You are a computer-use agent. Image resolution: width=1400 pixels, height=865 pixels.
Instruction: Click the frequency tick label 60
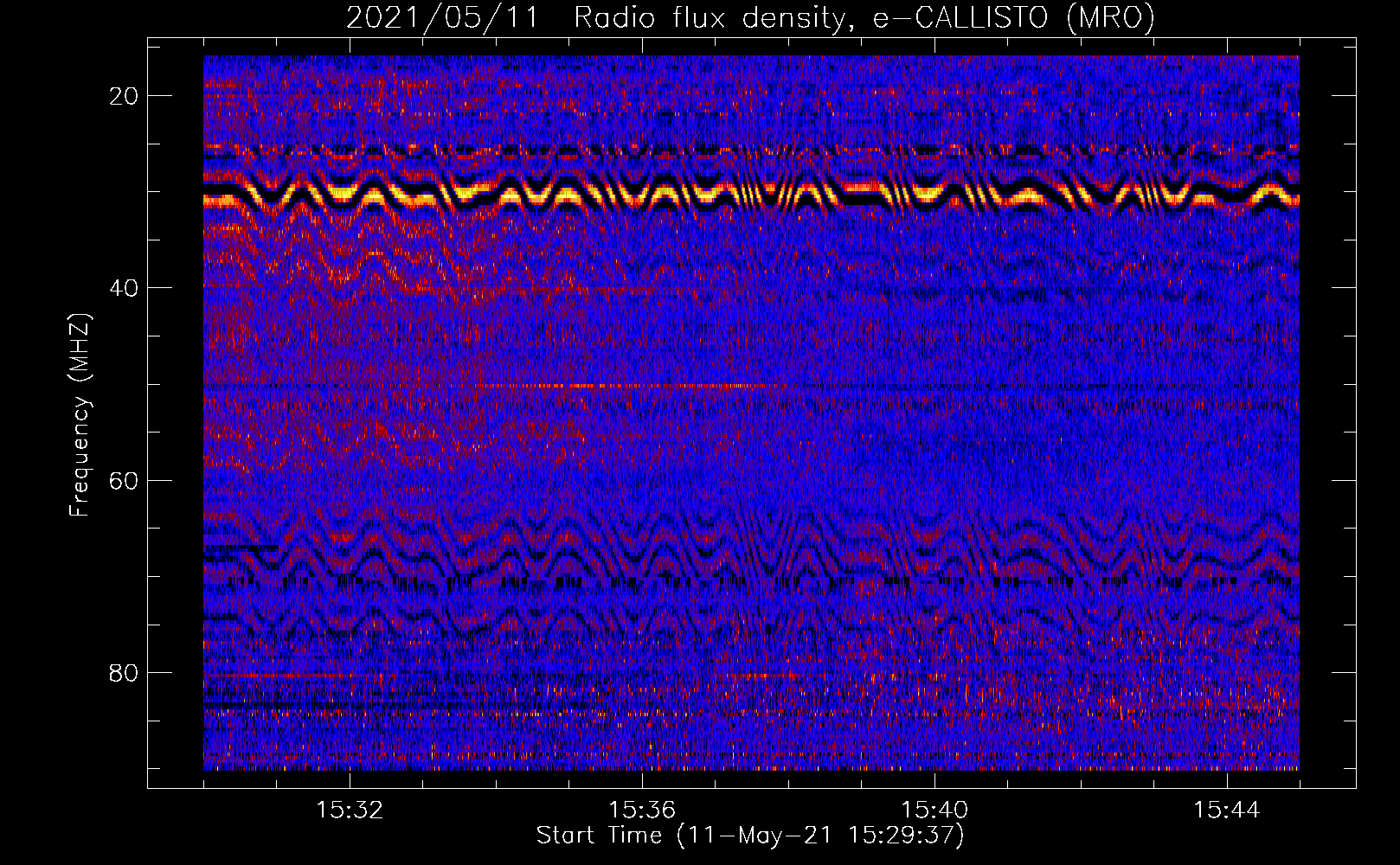coord(124,480)
